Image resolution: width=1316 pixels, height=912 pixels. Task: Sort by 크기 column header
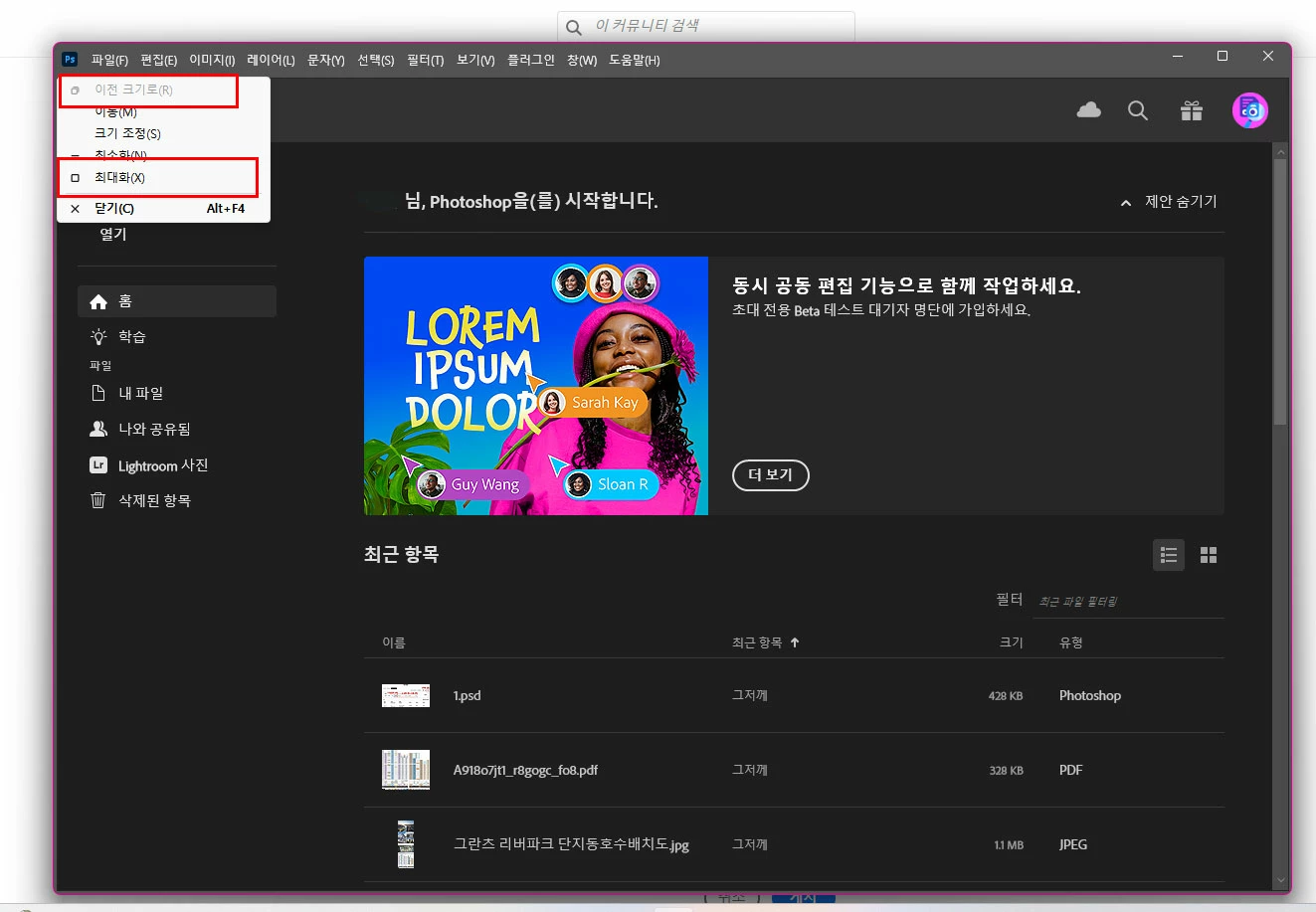1011,642
